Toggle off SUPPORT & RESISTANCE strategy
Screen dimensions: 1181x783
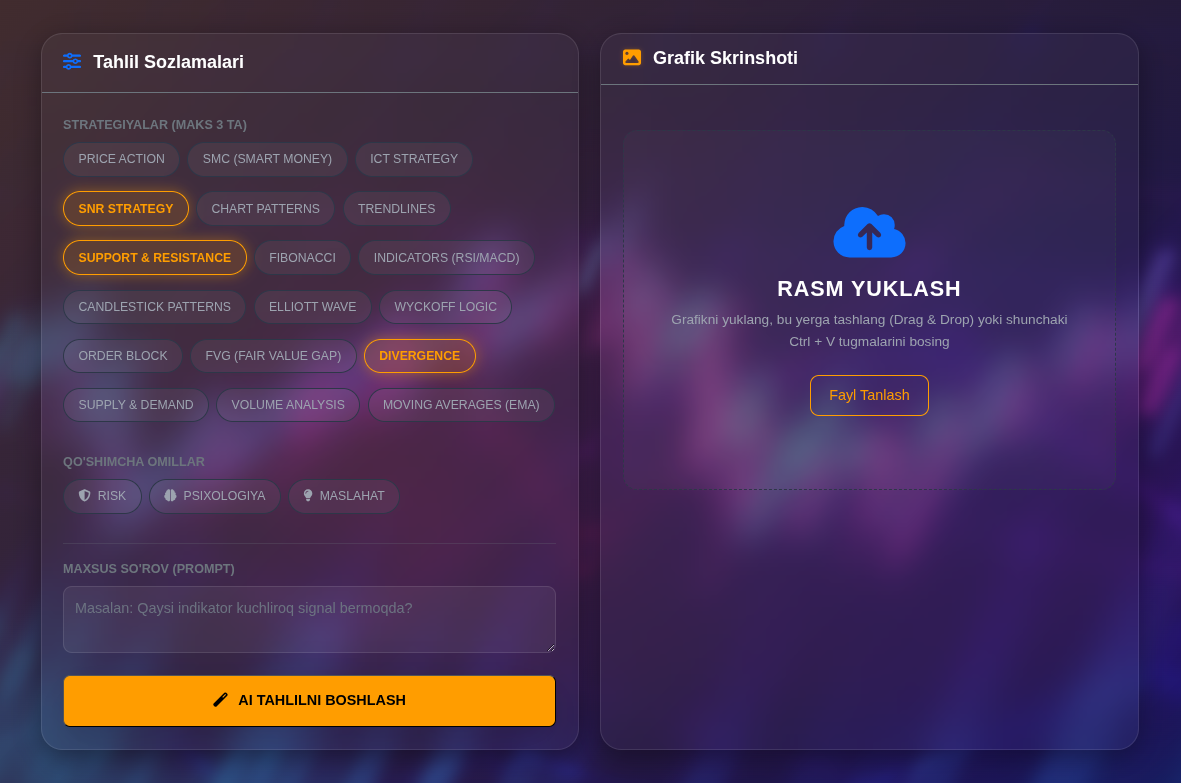tap(154, 257)
